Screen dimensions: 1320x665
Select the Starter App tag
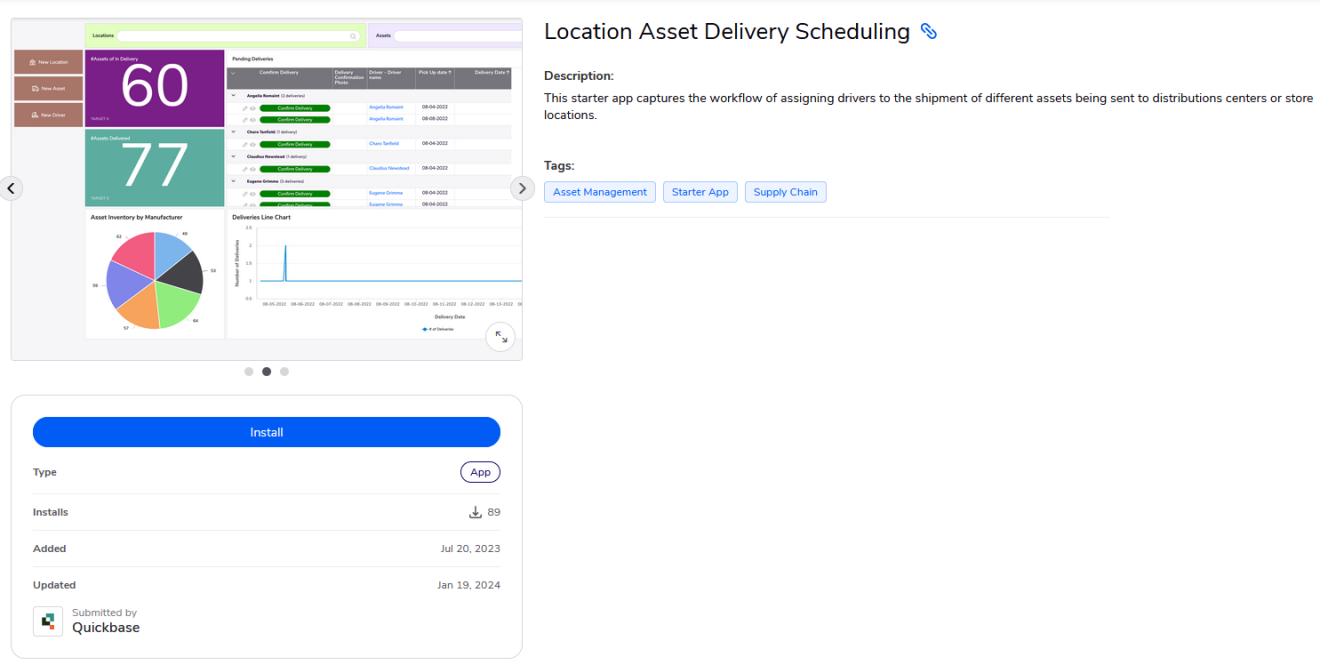pyautogui.click(x=700, y=191)
